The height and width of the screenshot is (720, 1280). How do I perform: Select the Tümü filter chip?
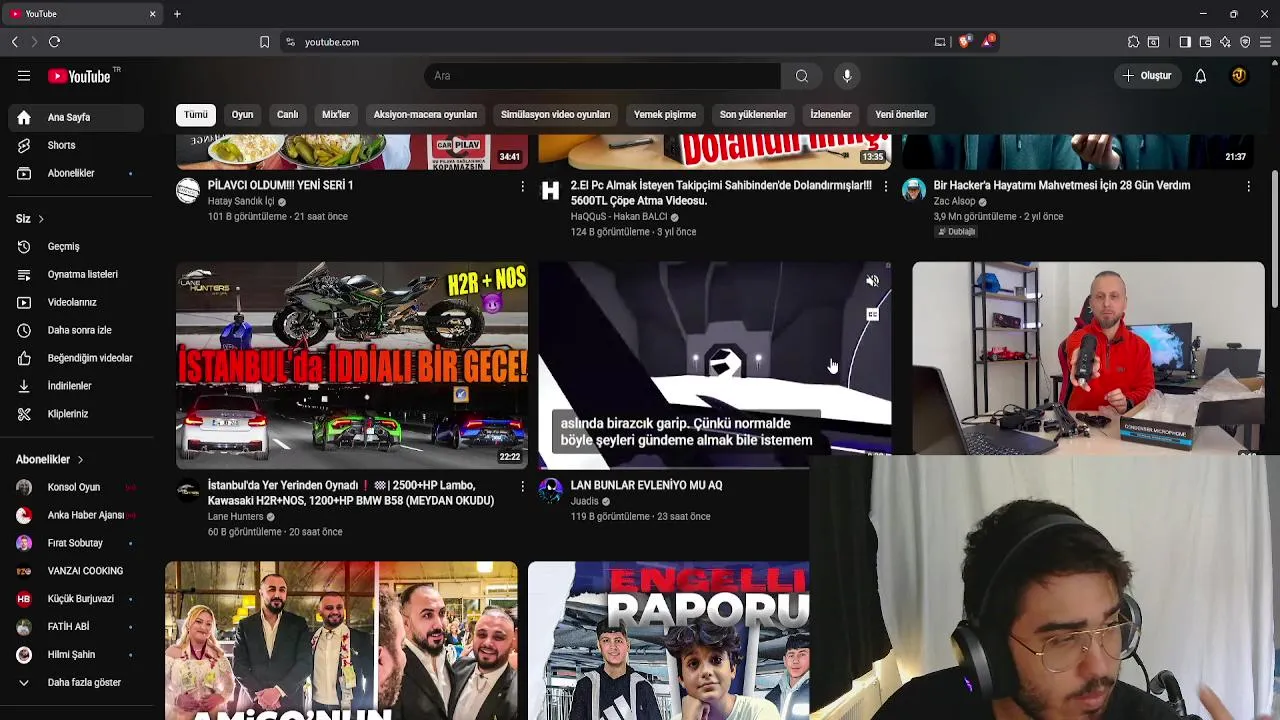pos(196,114)
